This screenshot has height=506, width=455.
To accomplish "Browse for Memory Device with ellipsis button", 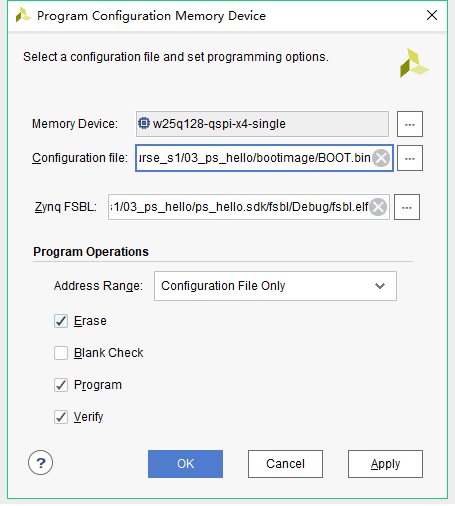I will tap(410, 124).
